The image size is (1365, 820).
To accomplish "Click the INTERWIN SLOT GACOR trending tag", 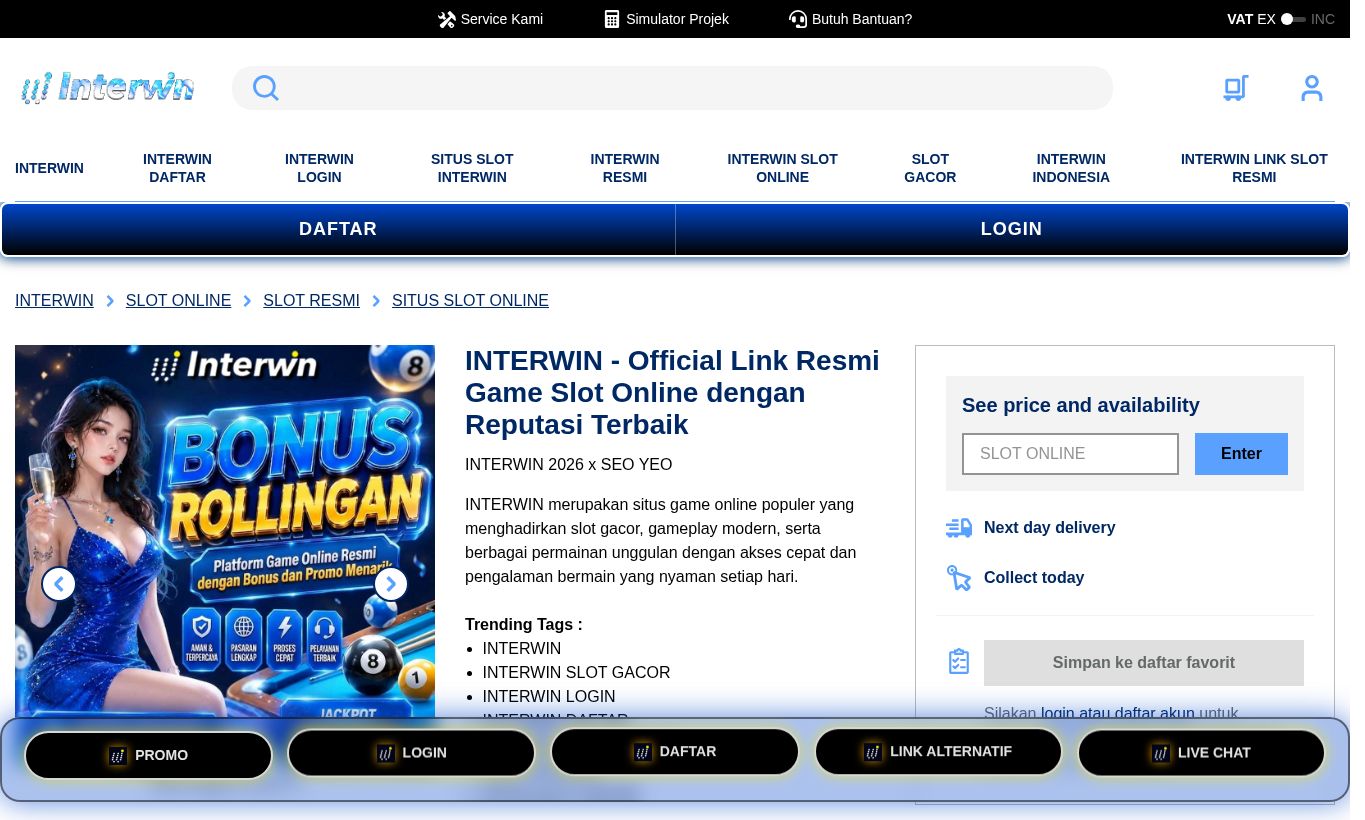I will [576, 673].
